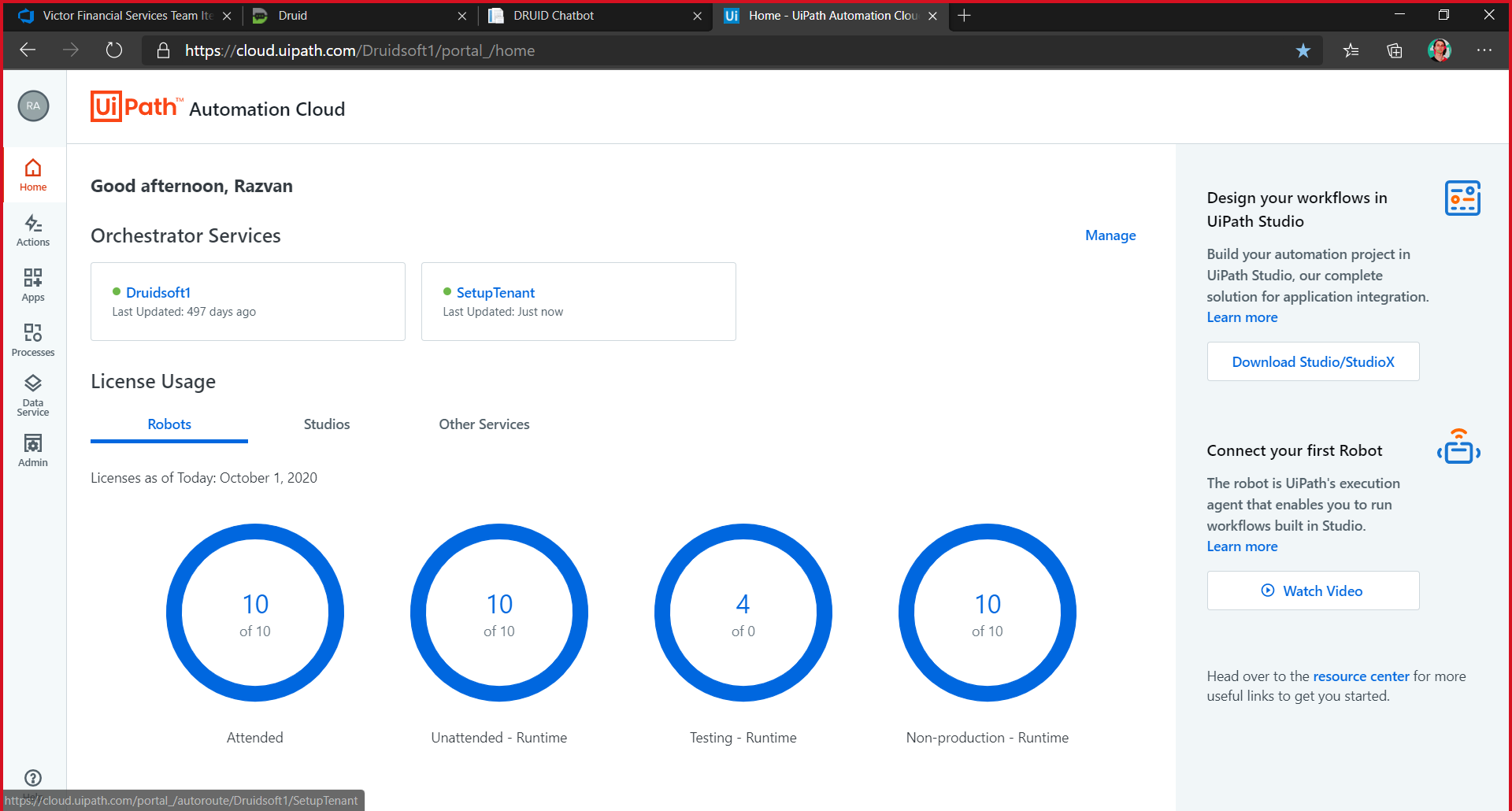Open browser Settings and more menu

coord(1484,50)
